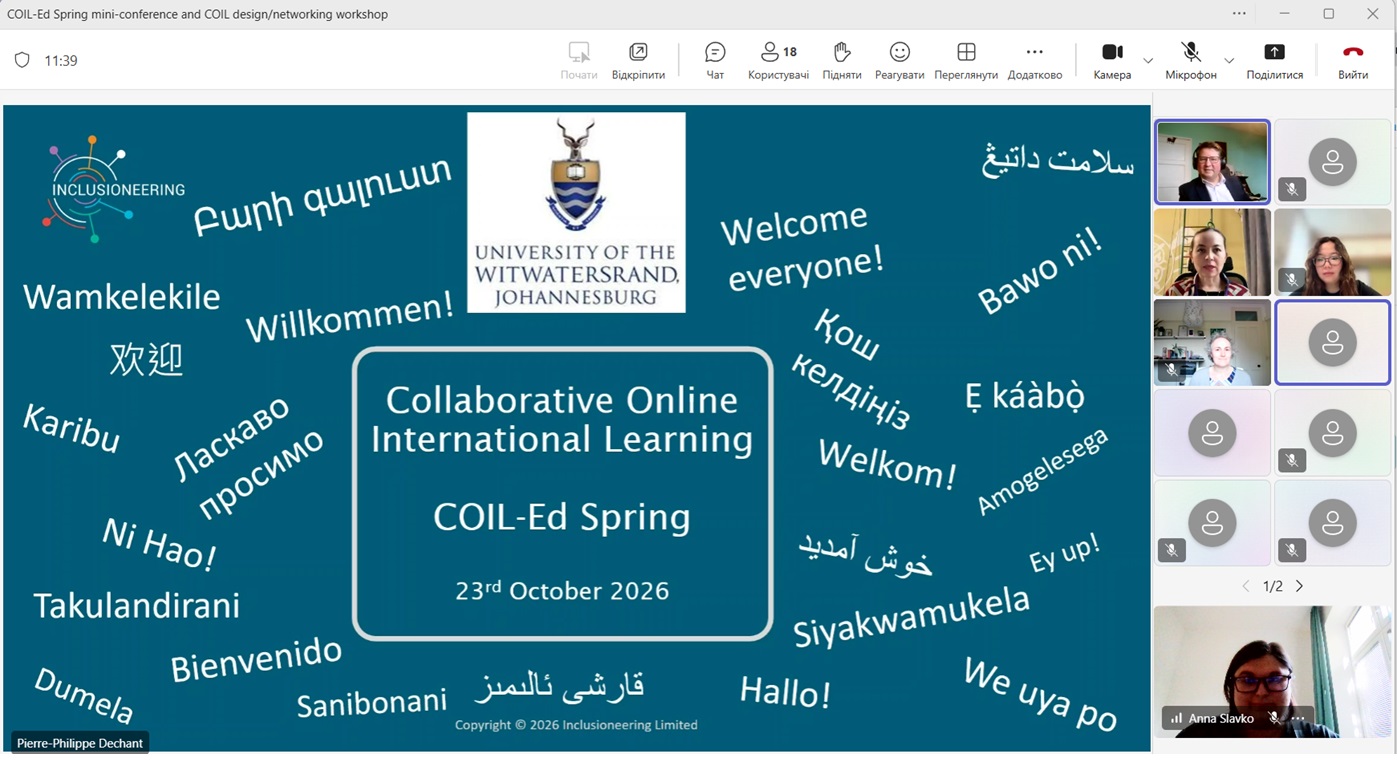
Task: Expand camera options dropdown arrow
Action: coord(1148,61)
